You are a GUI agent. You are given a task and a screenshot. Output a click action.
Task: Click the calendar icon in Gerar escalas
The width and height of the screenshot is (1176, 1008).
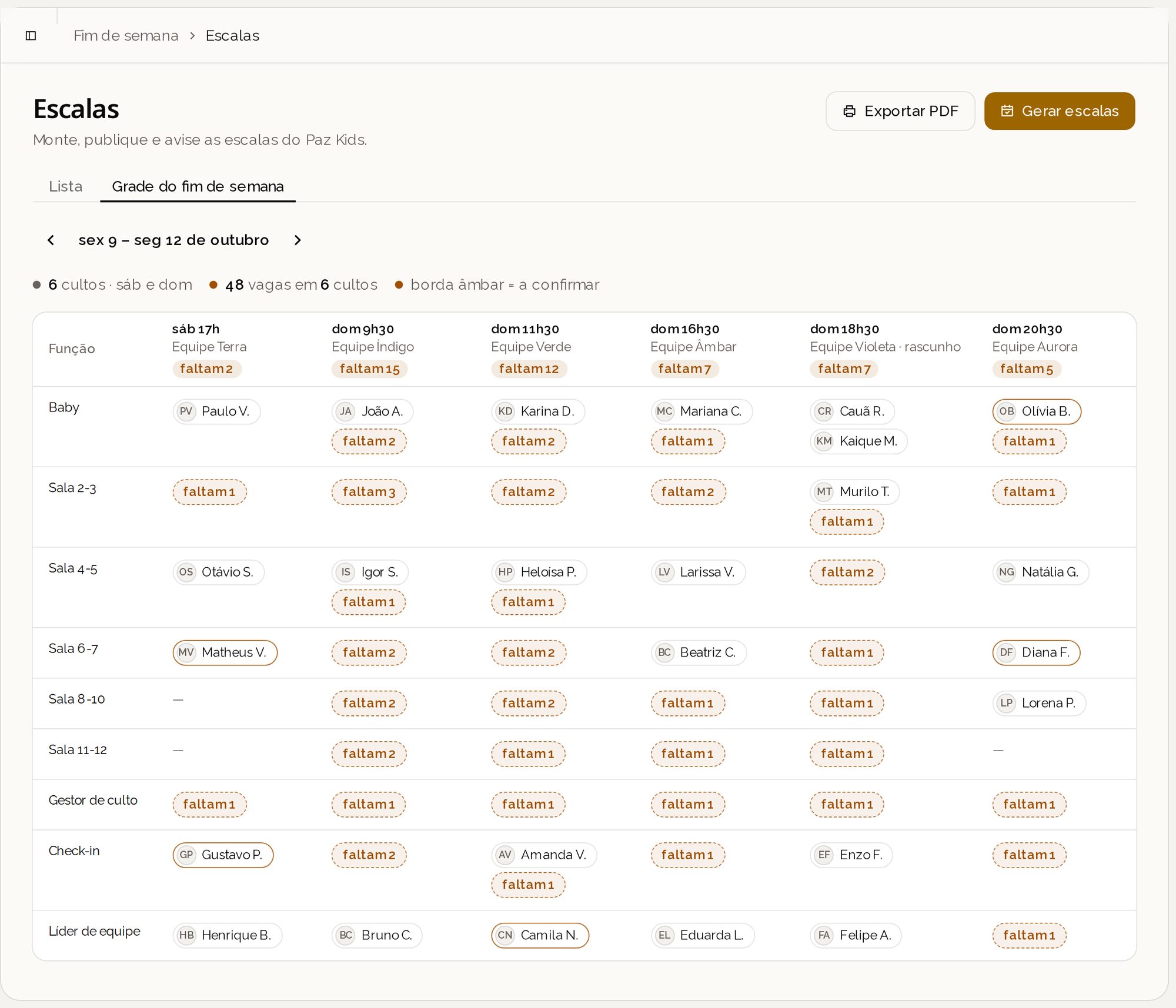[1007, 111]
